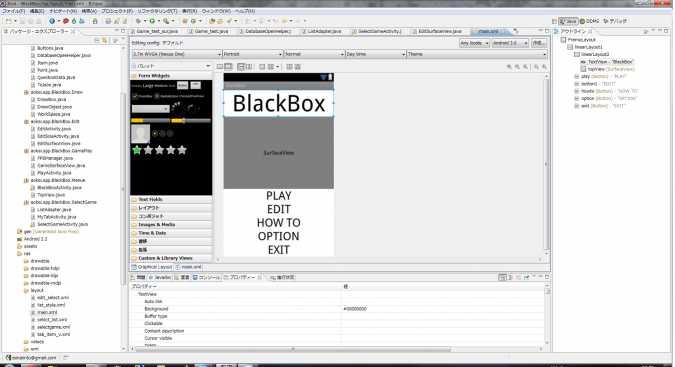675x367 pixels.
Task: Click the Collapse All icon in Package Explorer
Action: tap(97, 40)
